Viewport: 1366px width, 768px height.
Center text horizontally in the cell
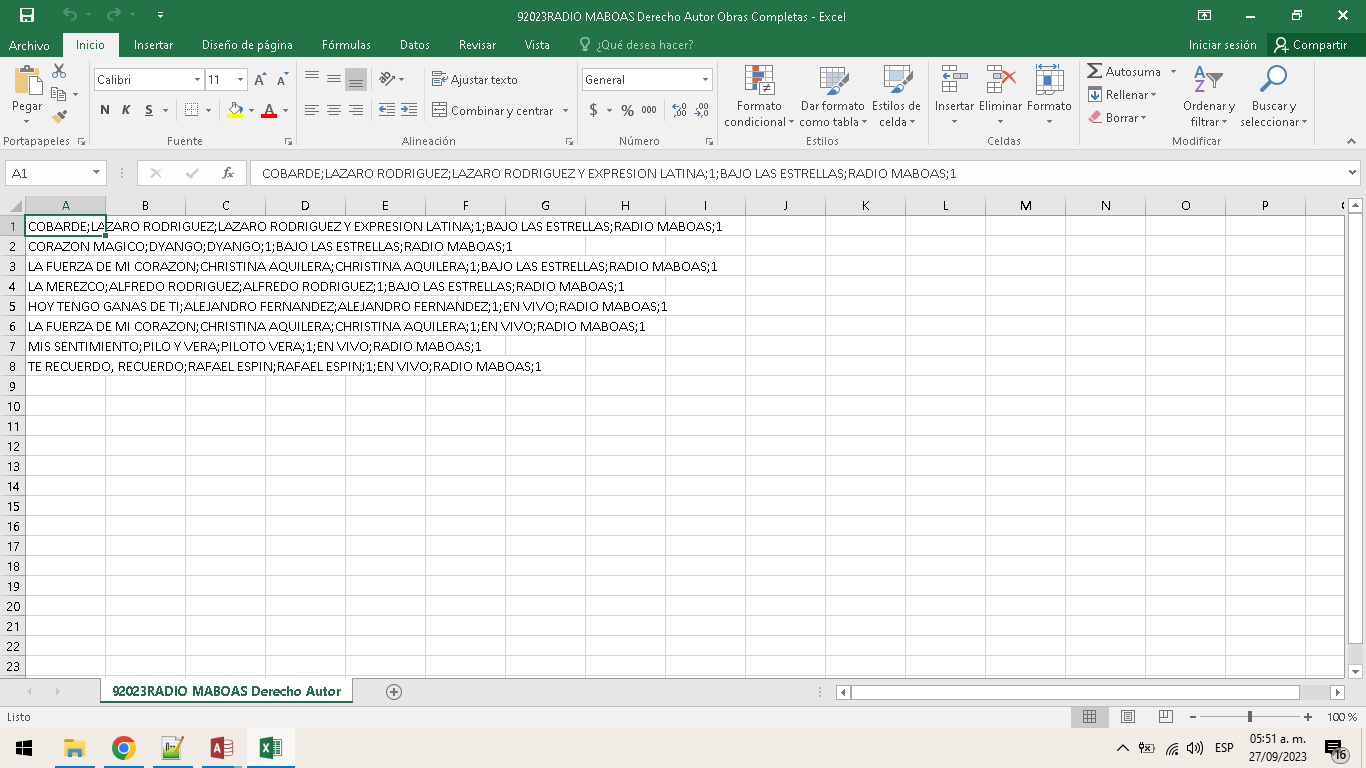(334, 110)
